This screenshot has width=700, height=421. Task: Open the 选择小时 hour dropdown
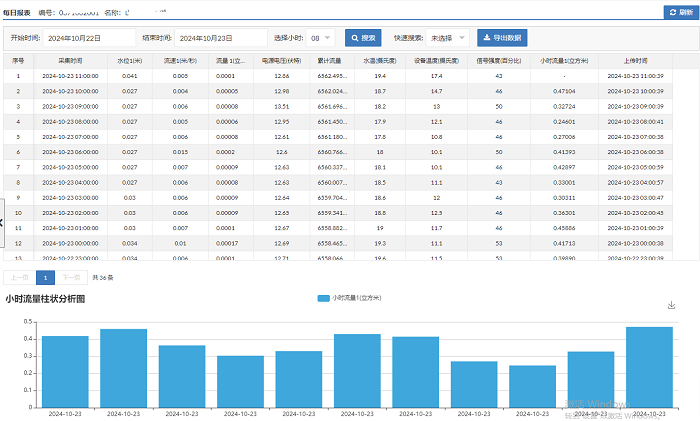320,38
